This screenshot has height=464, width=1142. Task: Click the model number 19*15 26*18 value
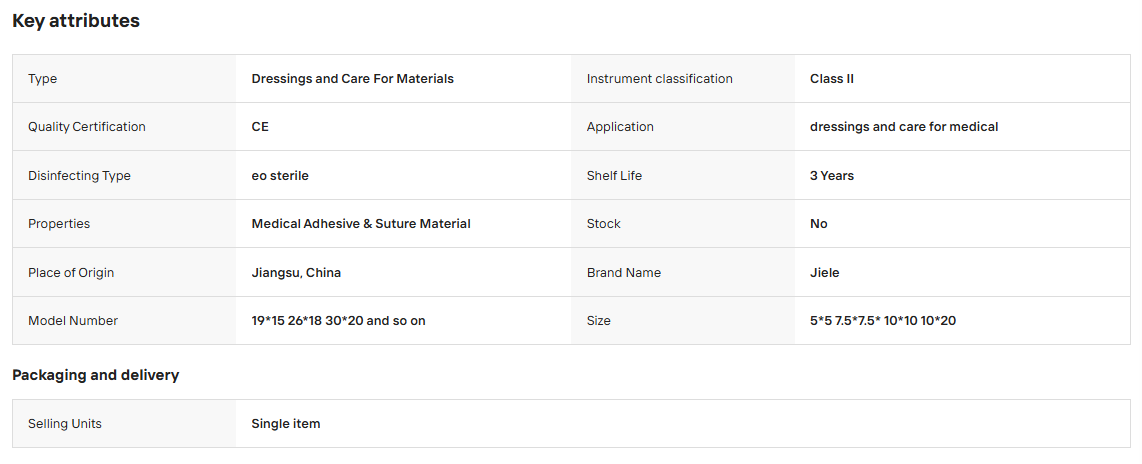tap(339, 321)
